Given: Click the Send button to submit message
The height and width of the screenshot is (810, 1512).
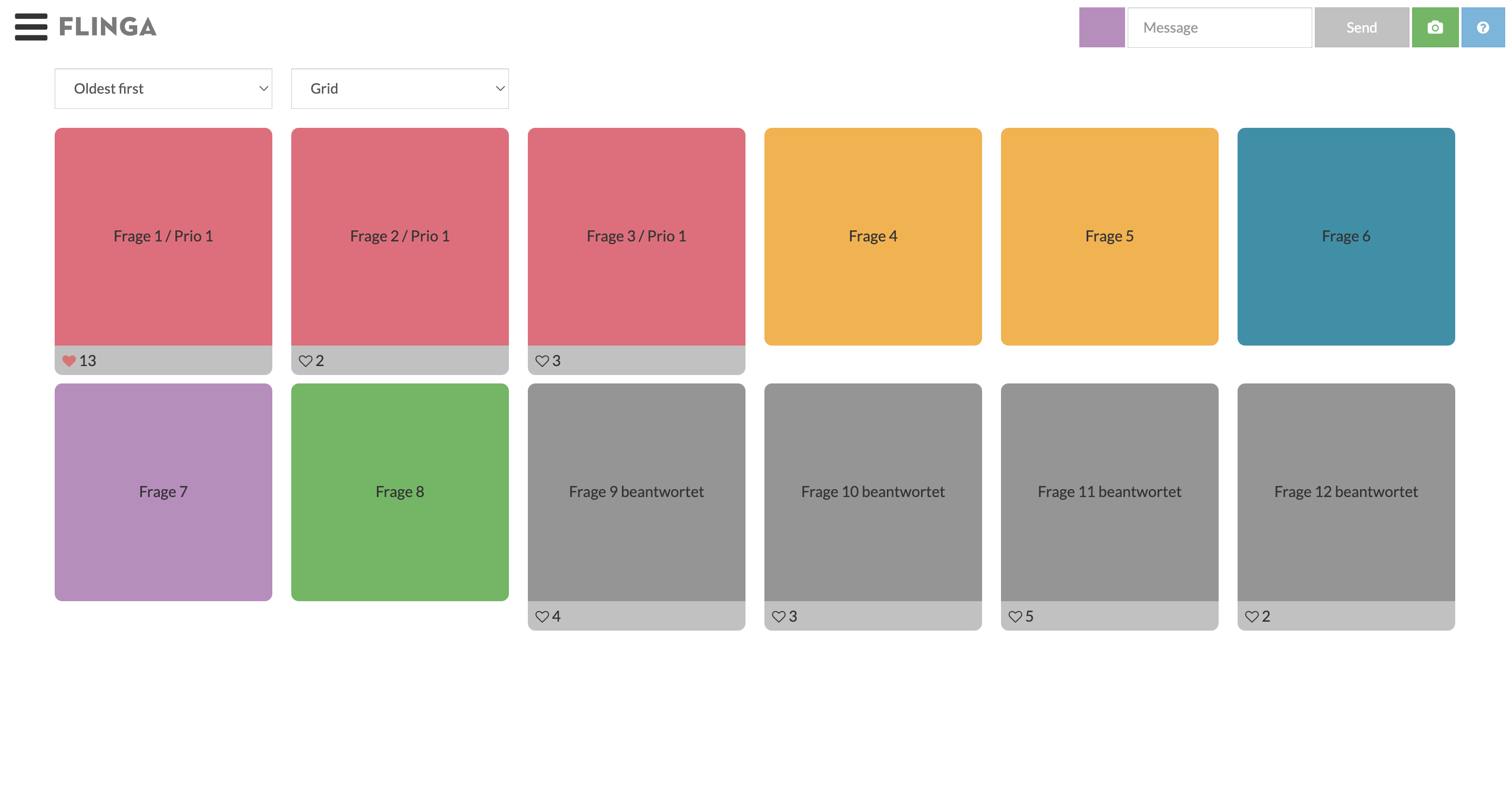Looking at the screenshot, I should click(1363, 28).
